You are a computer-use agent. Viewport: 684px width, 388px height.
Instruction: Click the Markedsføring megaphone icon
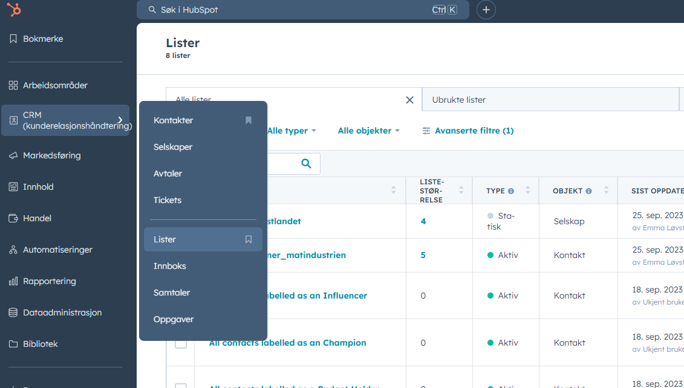click(x=14, y=155)
